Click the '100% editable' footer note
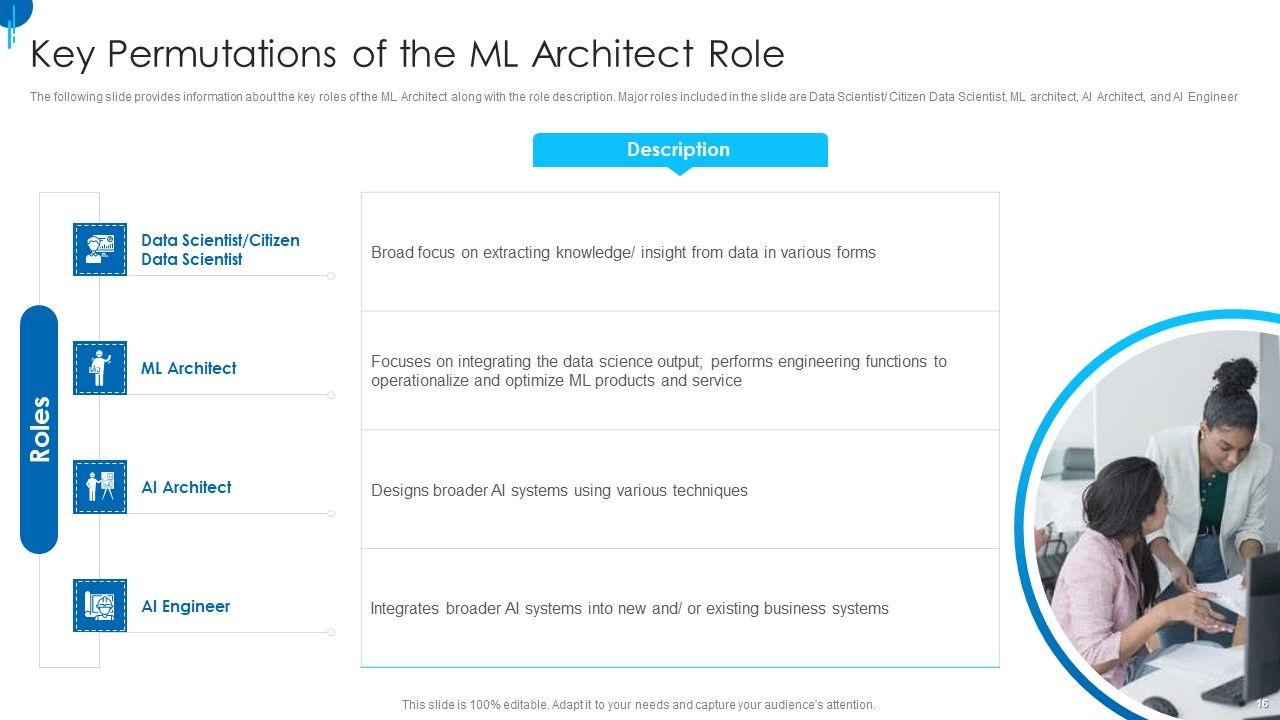 coord(638,705)
